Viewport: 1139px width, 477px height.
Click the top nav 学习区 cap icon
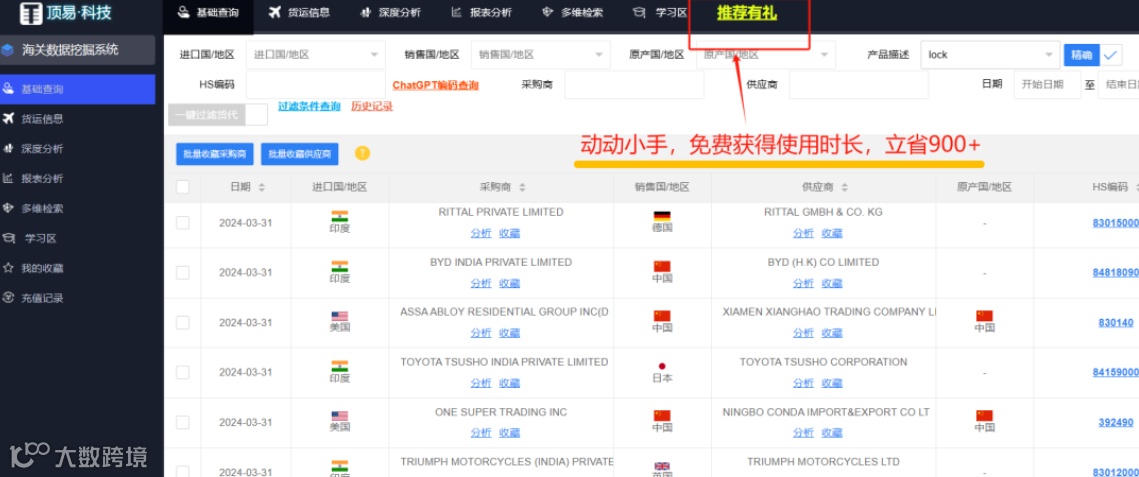[x=639, y=12]
